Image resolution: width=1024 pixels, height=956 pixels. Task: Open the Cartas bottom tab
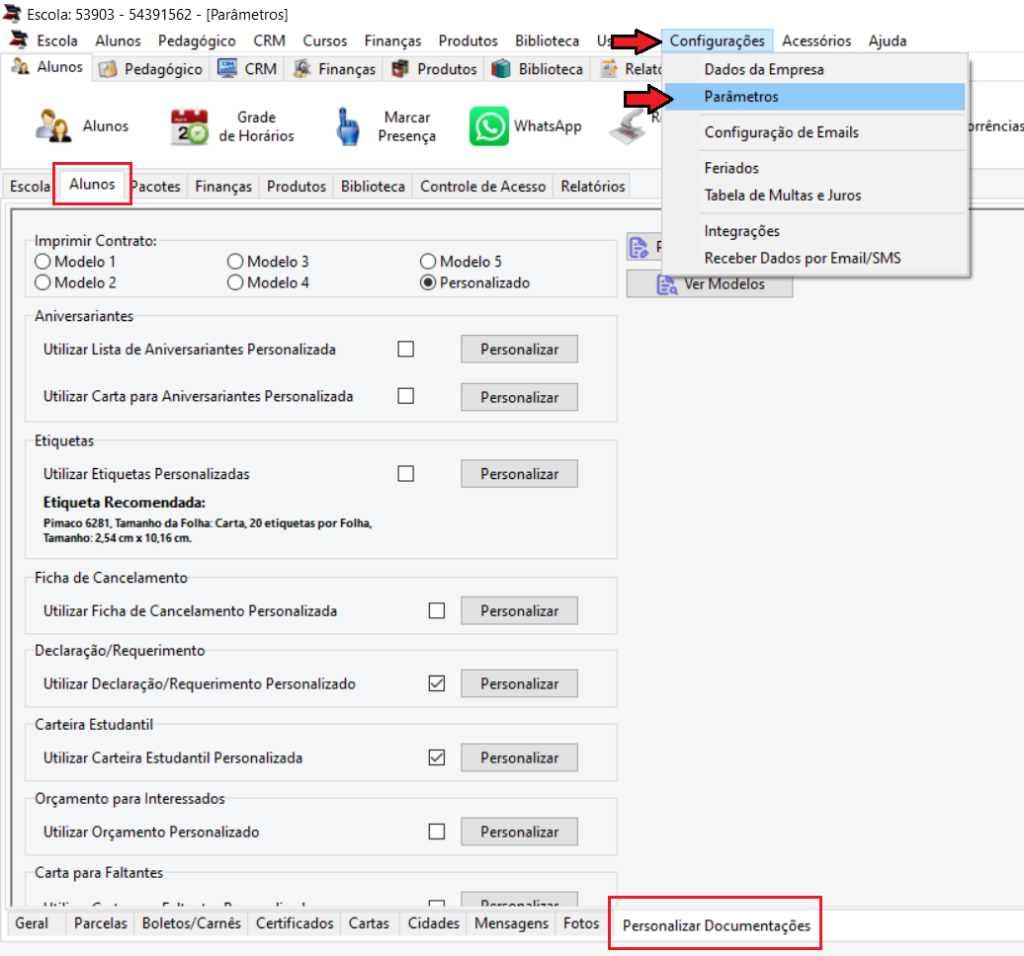pyautogui.click(x=369, y=923)
